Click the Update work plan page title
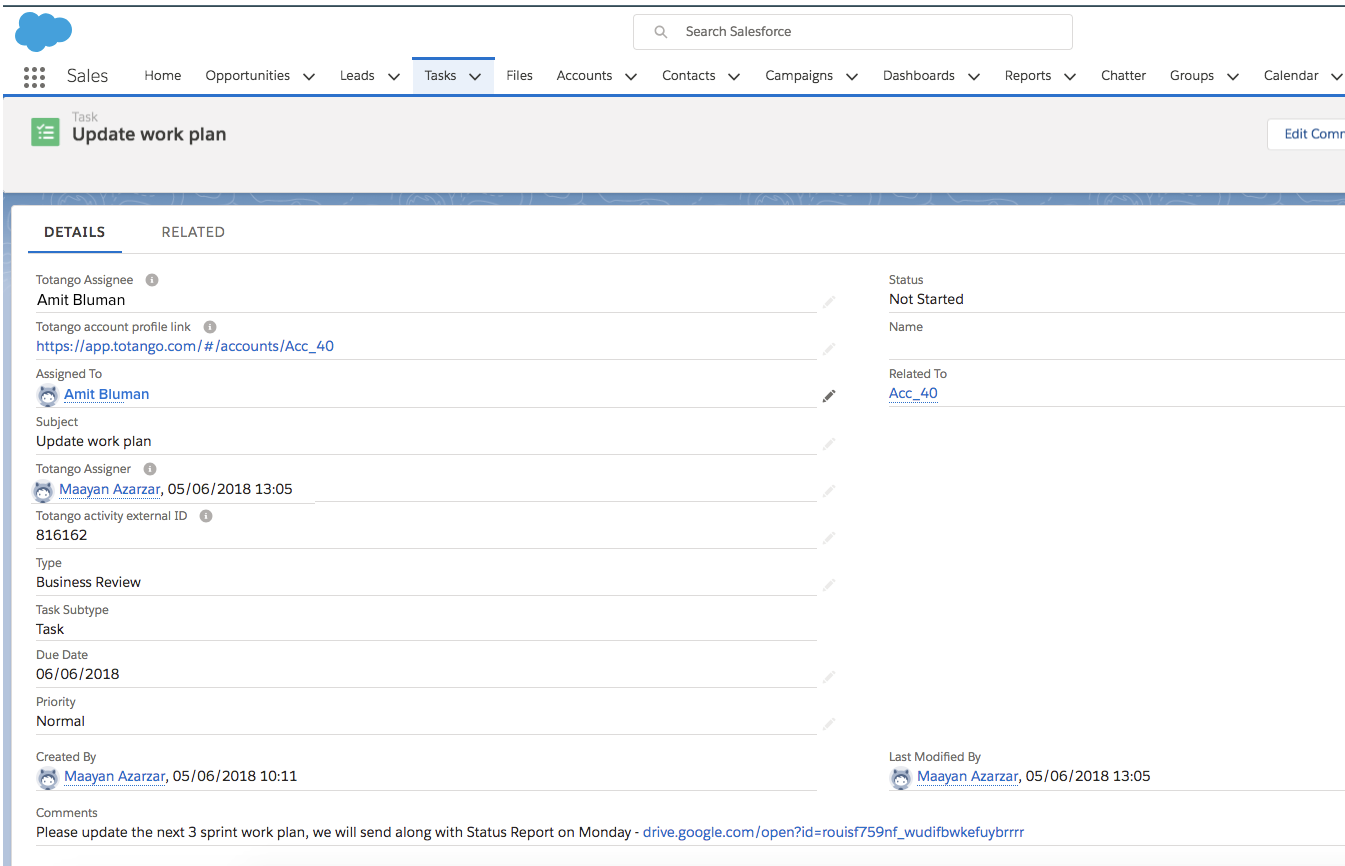 (149, 135)
